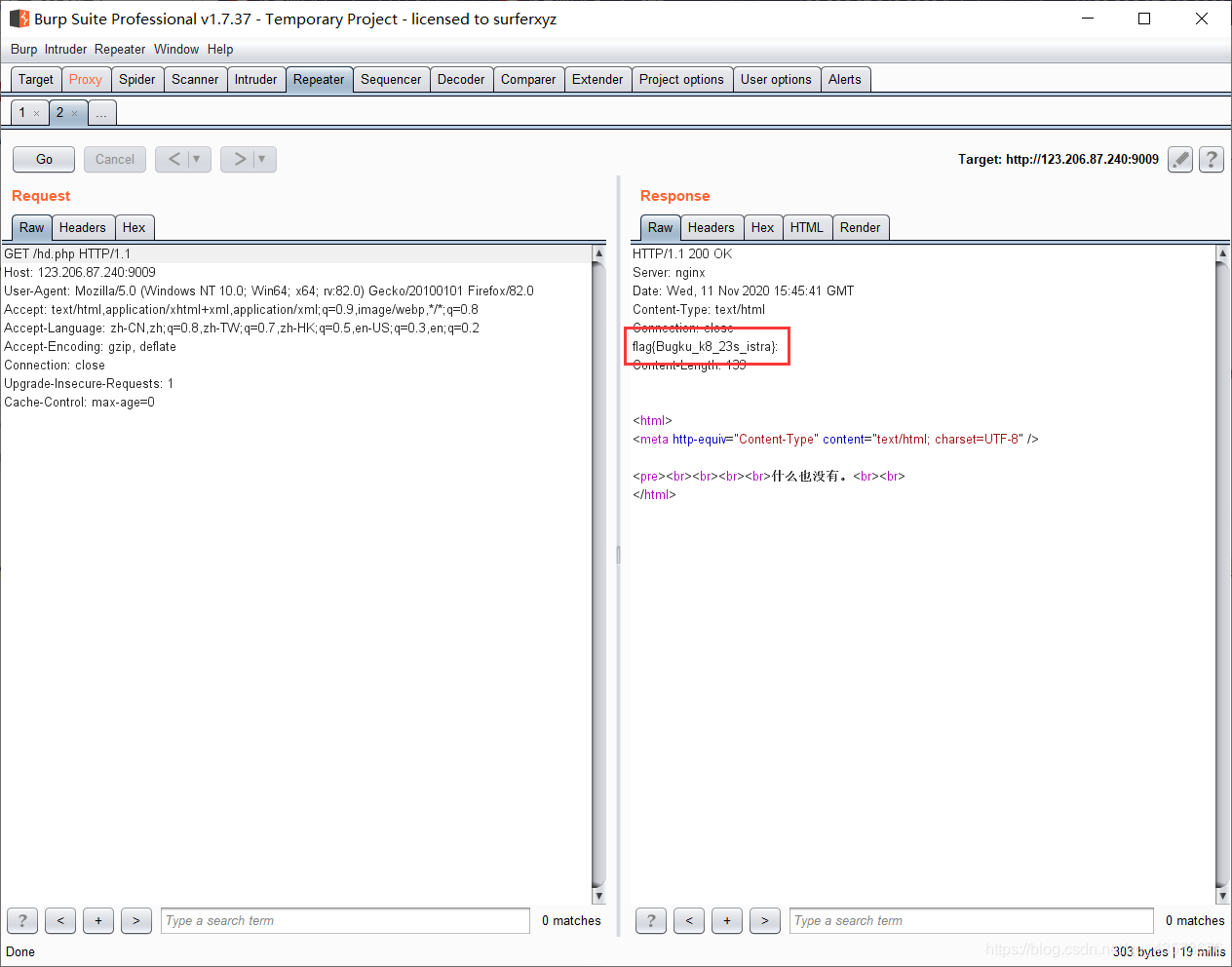
Task: Open forward history dropdown arrow
Action: (262, 159)
